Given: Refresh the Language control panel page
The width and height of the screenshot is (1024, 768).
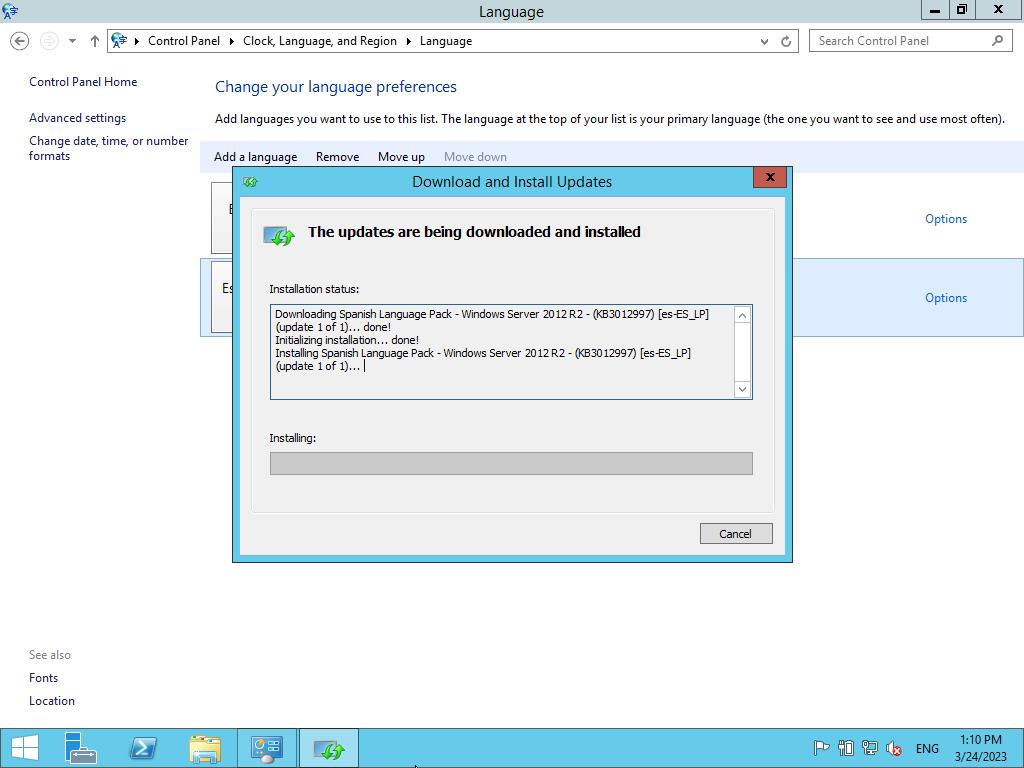Looking at the screenshot, I should (786, 41).
